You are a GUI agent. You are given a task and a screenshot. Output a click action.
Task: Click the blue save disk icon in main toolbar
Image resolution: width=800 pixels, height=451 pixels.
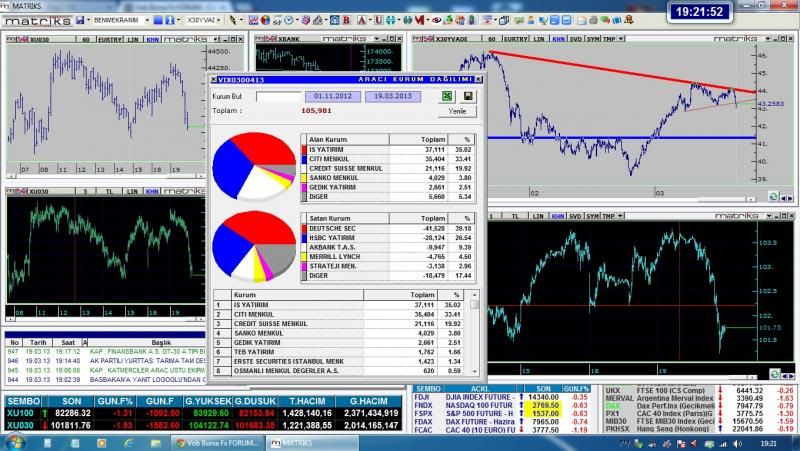click(80, 20)
